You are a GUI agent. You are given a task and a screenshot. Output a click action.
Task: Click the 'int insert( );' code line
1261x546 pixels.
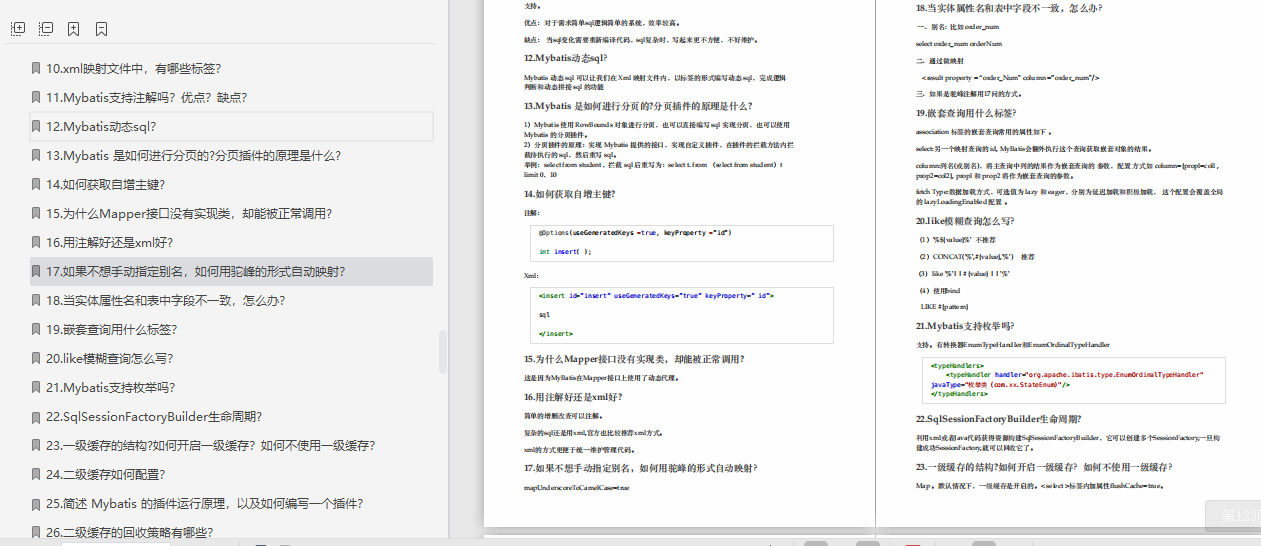point(565,251)
